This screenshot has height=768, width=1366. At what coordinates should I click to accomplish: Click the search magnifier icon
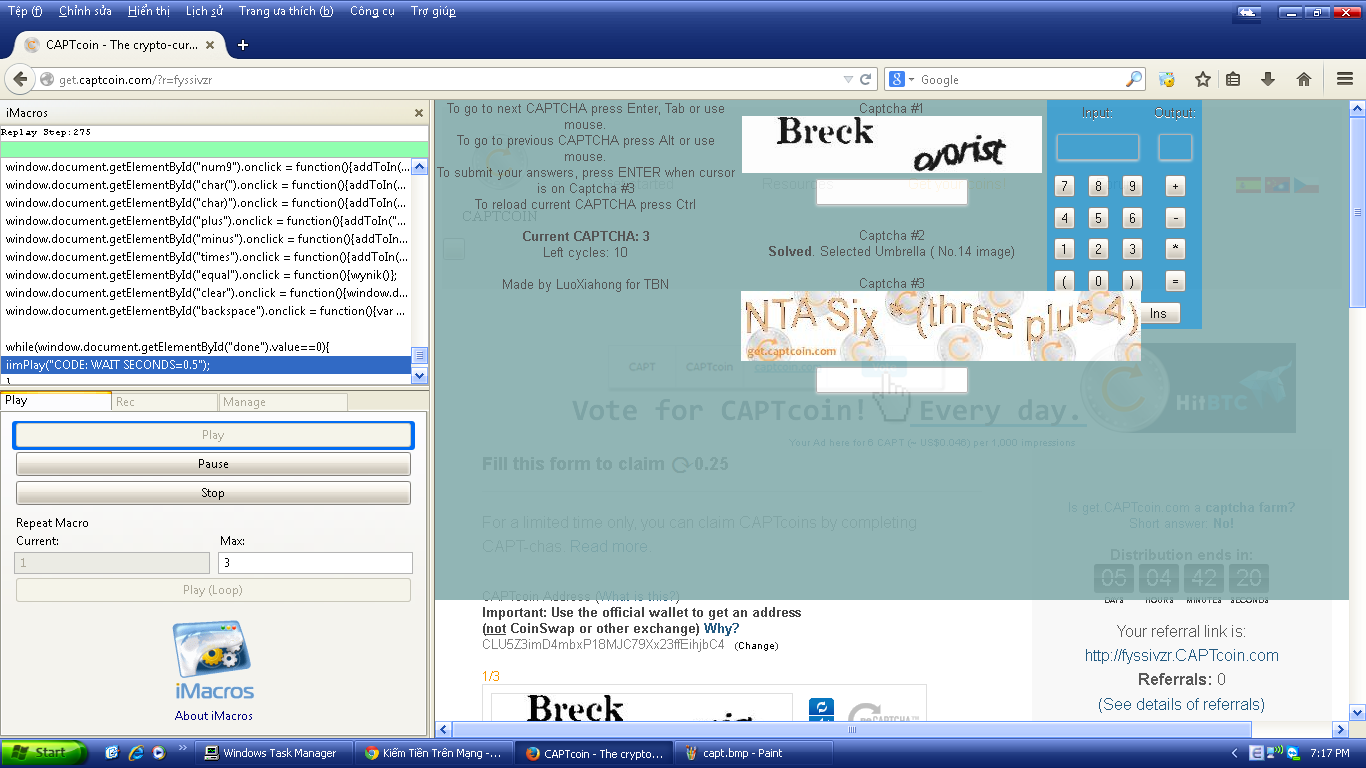click(1134, 79)
